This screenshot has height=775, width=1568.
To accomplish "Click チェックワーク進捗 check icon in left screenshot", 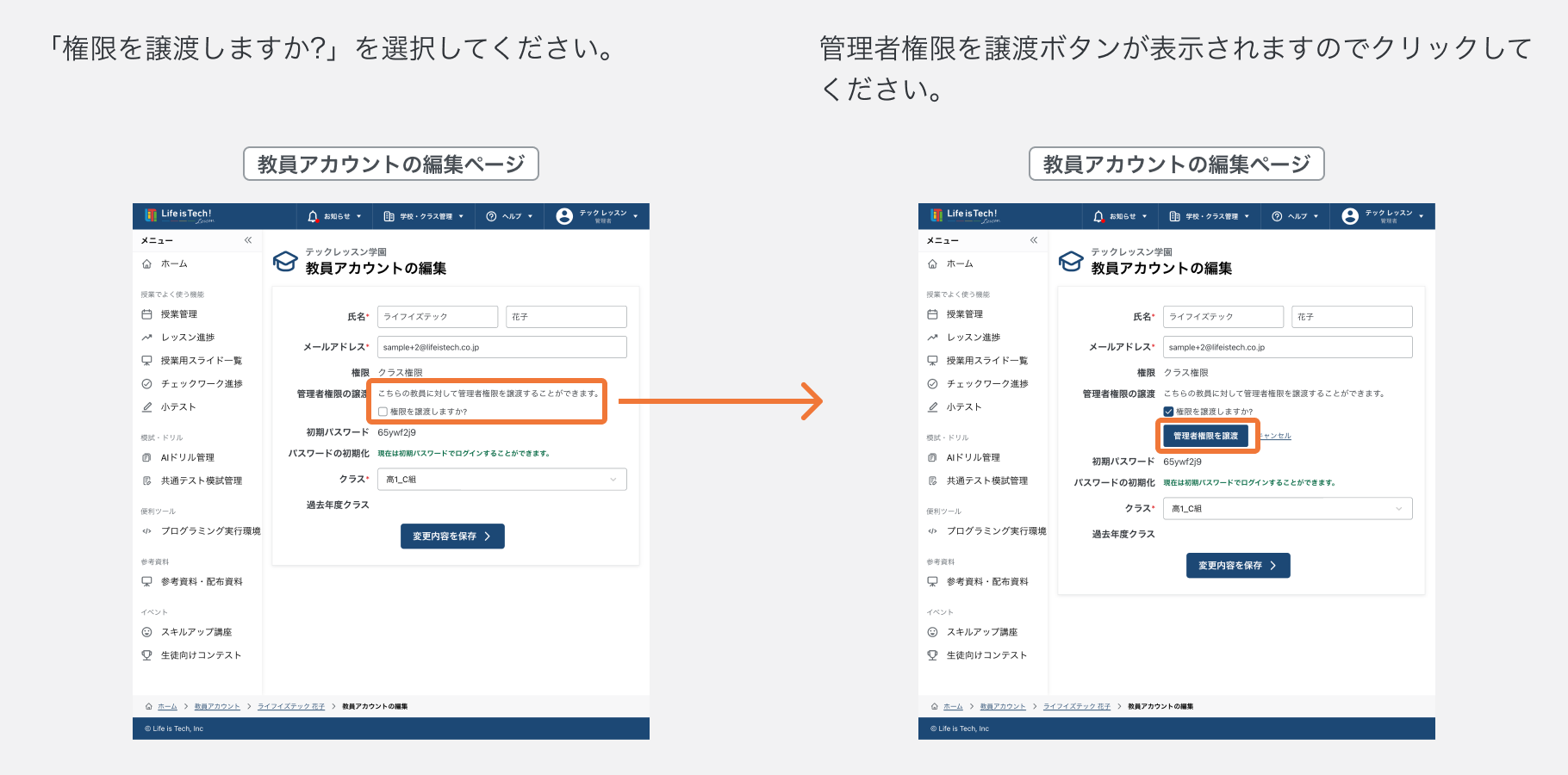I will 146,384.
